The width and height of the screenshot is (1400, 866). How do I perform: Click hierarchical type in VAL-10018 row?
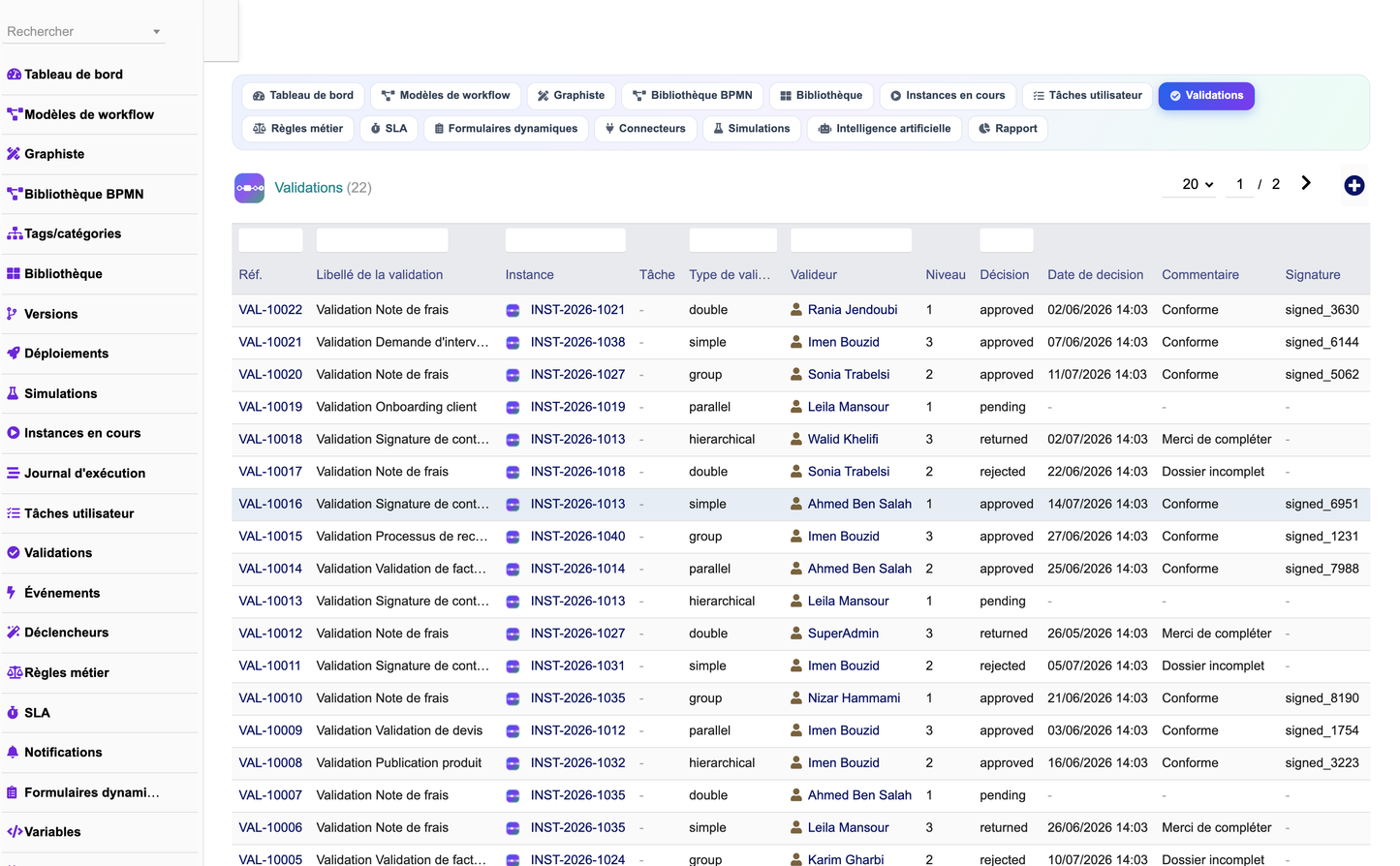(x=722, y=439)
